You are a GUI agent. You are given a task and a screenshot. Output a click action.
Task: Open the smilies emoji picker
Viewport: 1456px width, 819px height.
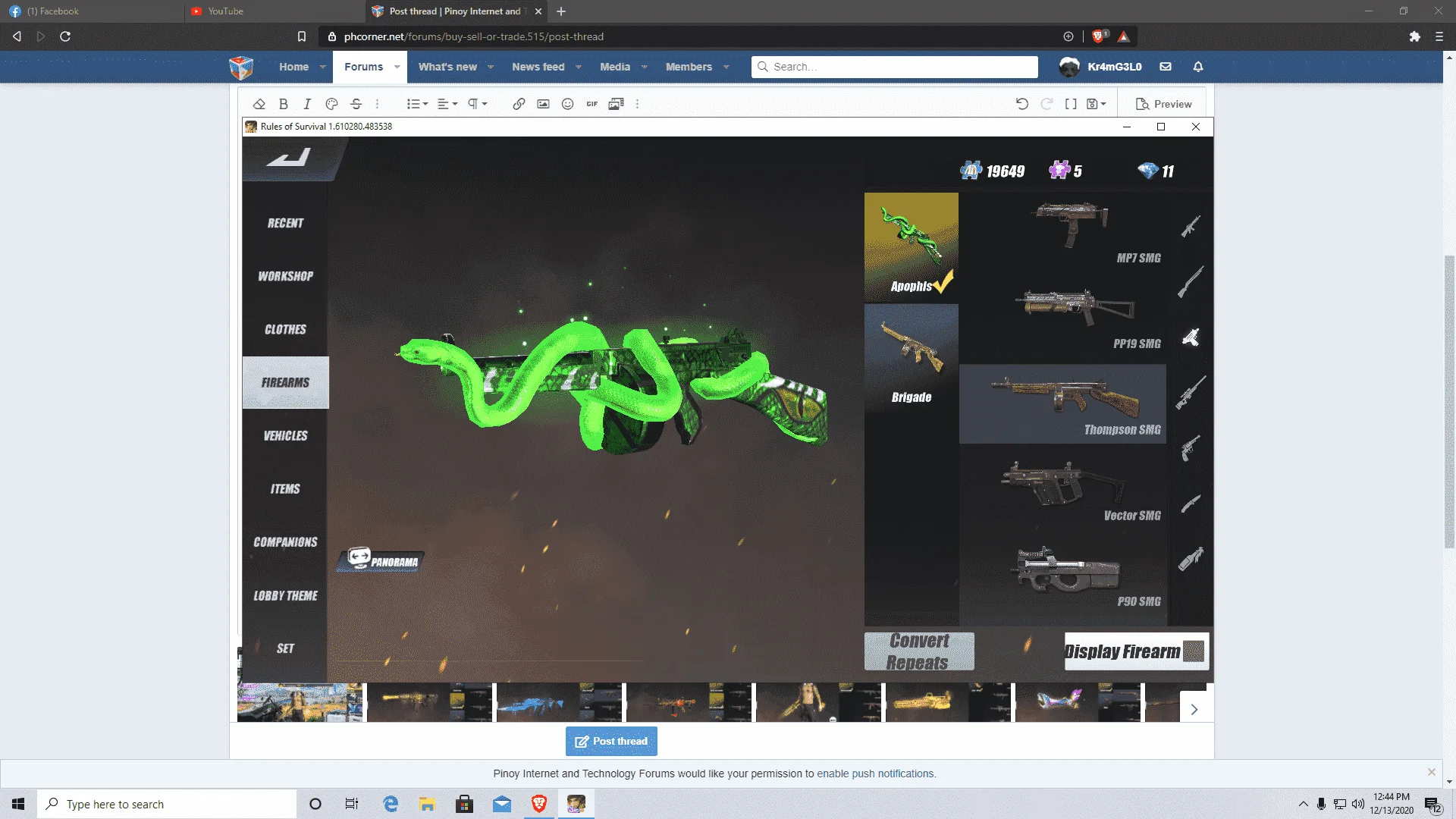click(567, 104)
